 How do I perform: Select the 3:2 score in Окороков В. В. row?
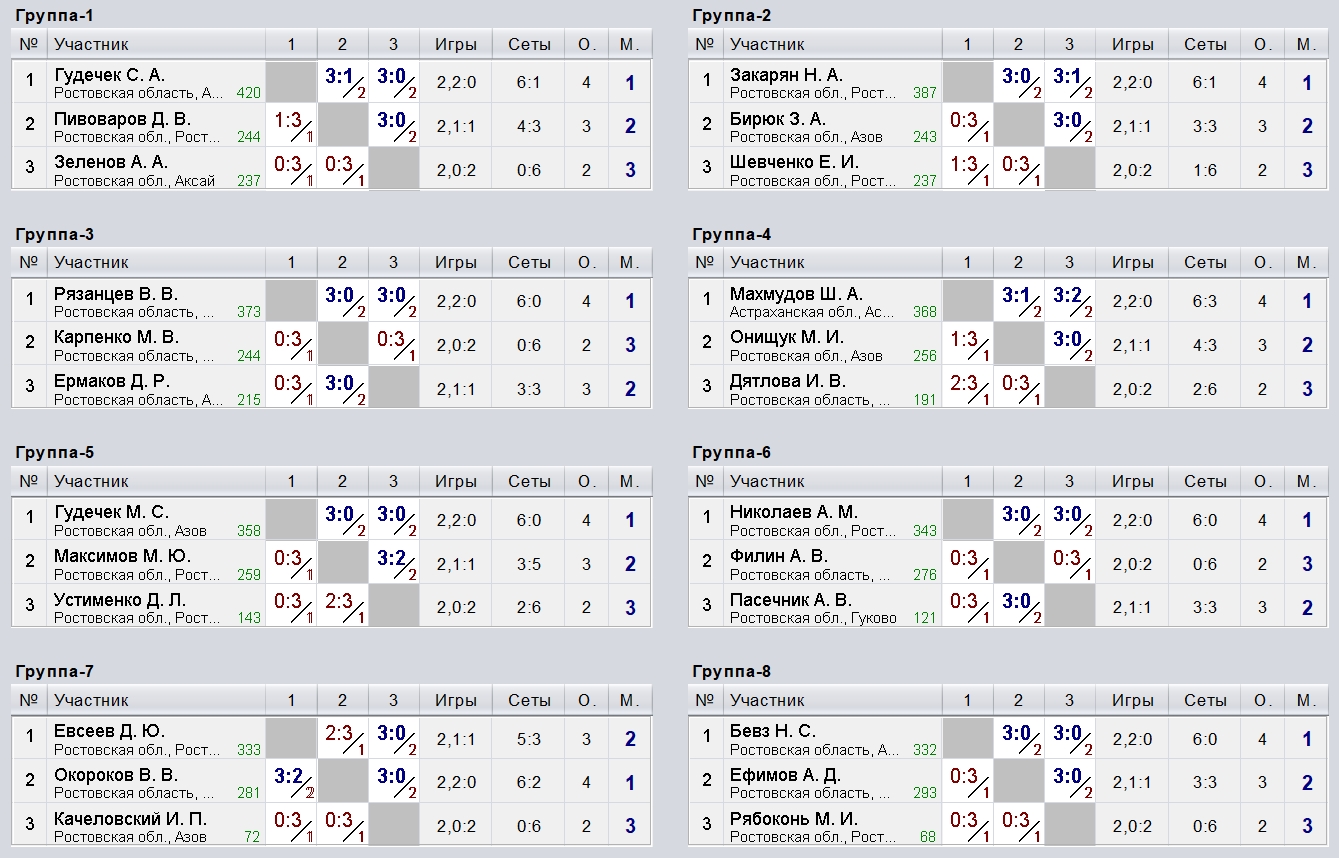click(291, 782)
